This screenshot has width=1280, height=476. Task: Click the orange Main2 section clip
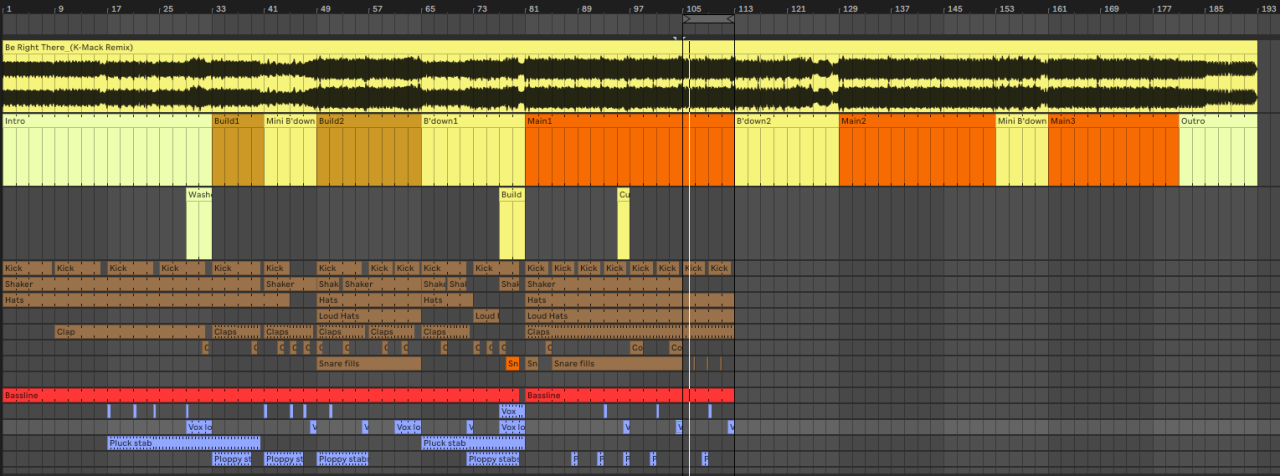(916, 150)
